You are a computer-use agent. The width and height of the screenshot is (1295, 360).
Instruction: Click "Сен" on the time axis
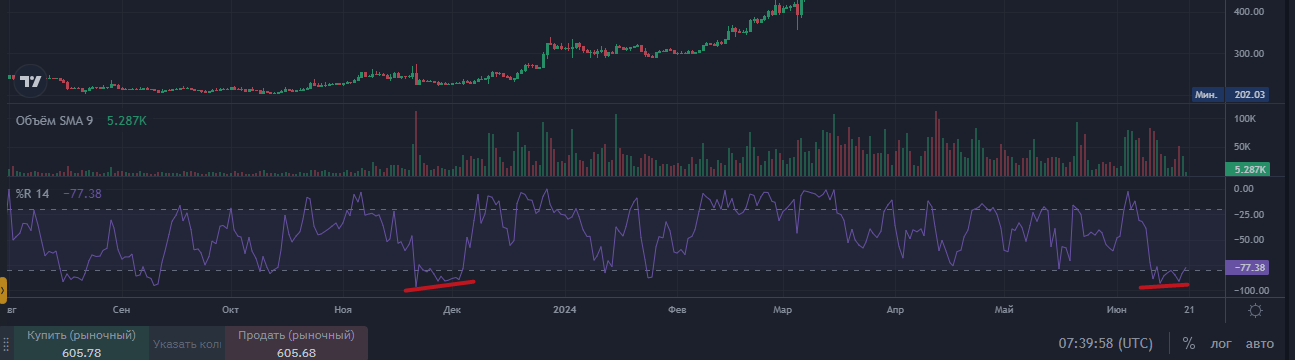tap(122, 310)
